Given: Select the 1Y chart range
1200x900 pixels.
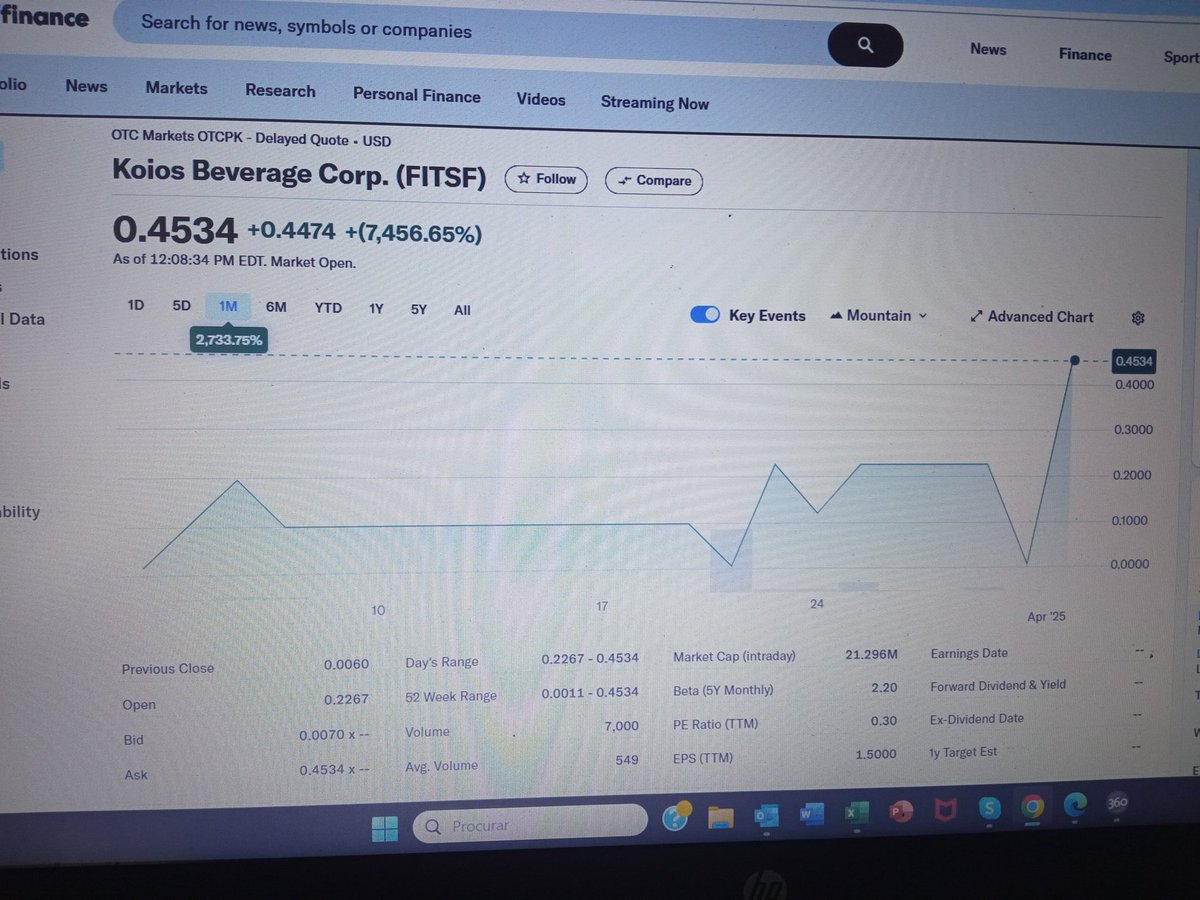Looking at the screenshot, I should click(x=376, y=309).
